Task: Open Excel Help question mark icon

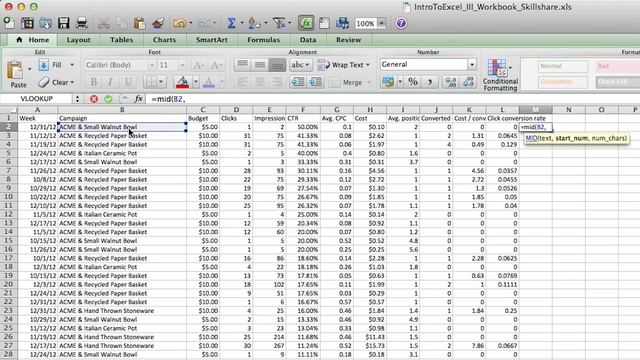Action: pyautogui.click(x=401, y=23)
